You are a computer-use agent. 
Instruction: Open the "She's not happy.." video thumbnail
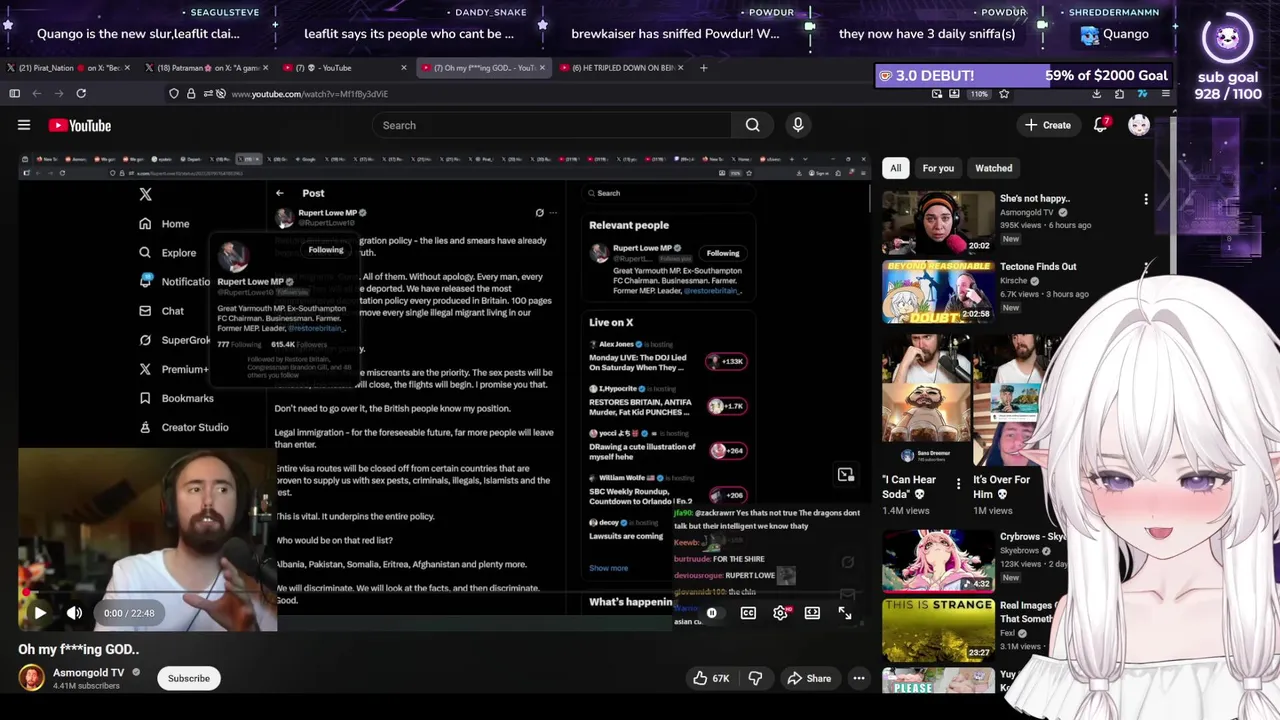[938, 221]
